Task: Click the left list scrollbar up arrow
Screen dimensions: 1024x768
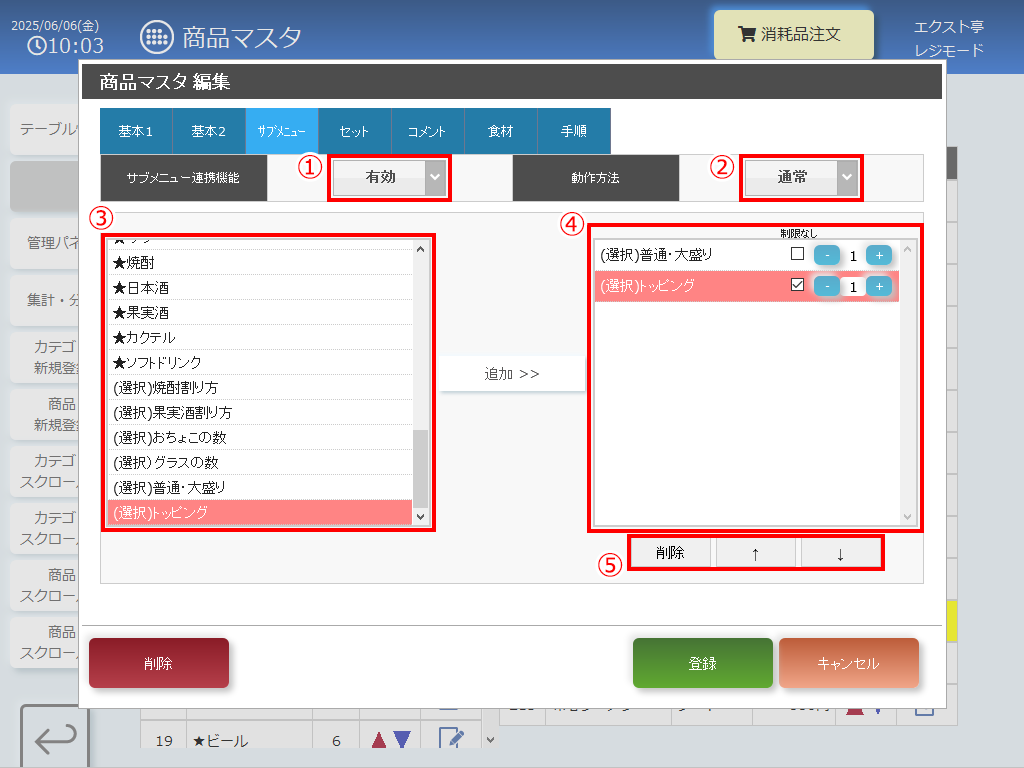Action: click(421, 249)
